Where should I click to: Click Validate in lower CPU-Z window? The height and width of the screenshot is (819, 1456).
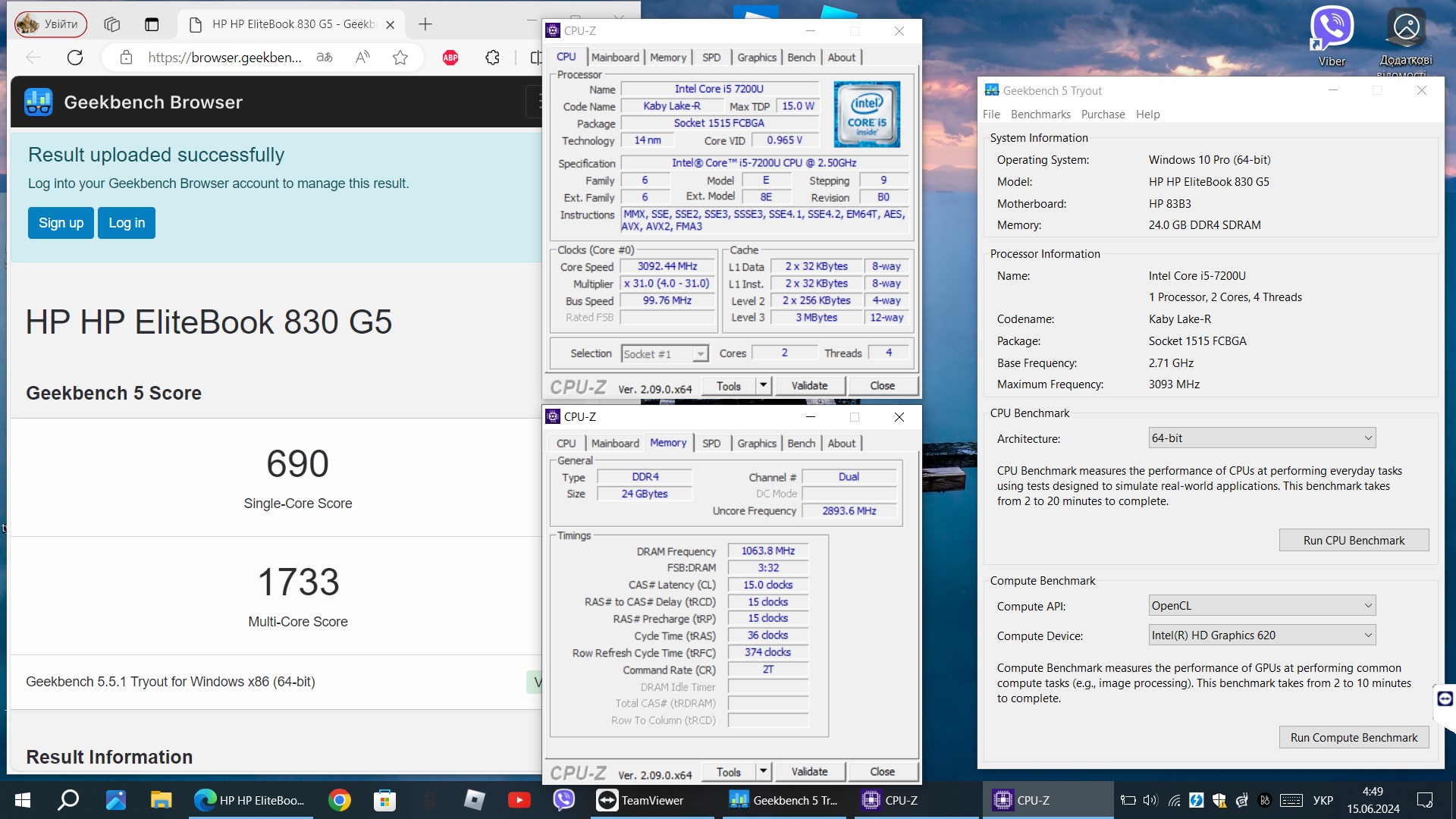tap(809, 772)
